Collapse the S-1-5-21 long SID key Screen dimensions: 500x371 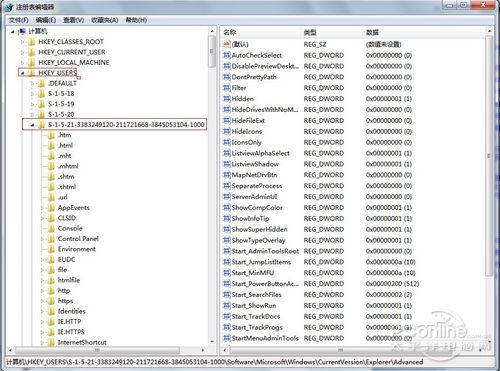pos(32,125)
